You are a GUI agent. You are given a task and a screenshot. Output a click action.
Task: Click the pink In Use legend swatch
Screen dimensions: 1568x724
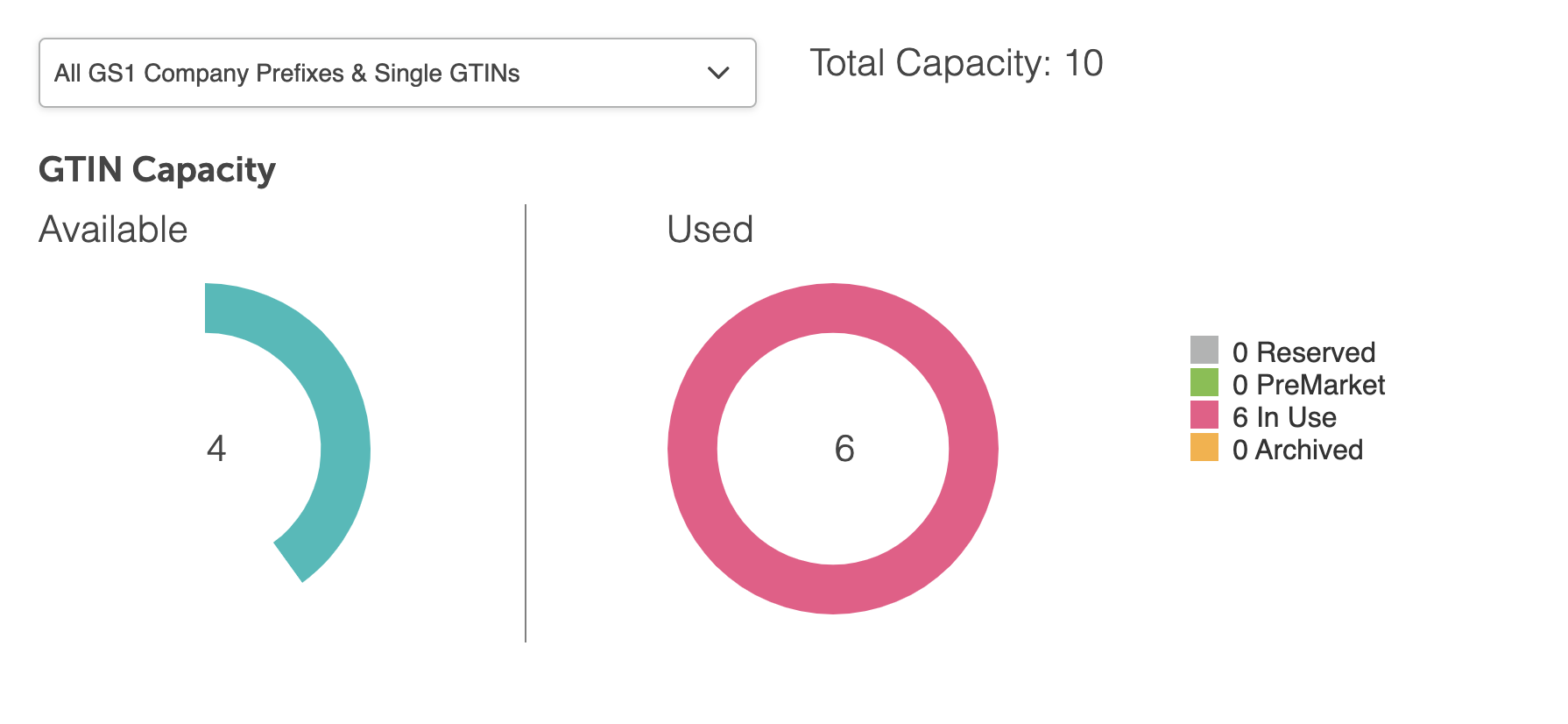(x=1205, y=415)
